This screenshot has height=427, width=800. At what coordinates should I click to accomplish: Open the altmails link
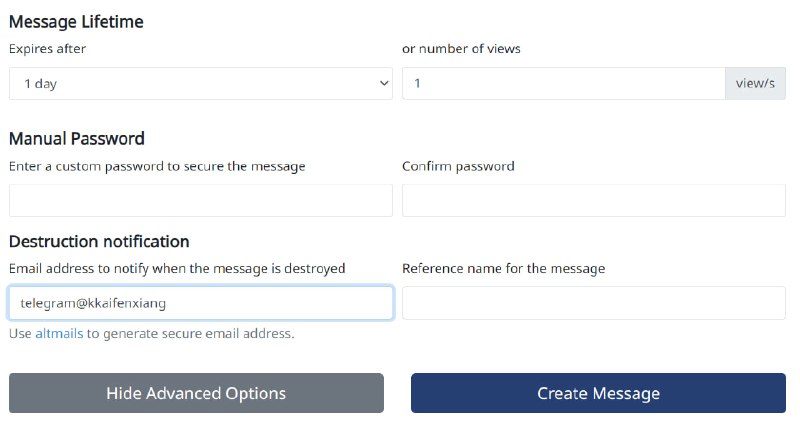(x=59, y=333)
